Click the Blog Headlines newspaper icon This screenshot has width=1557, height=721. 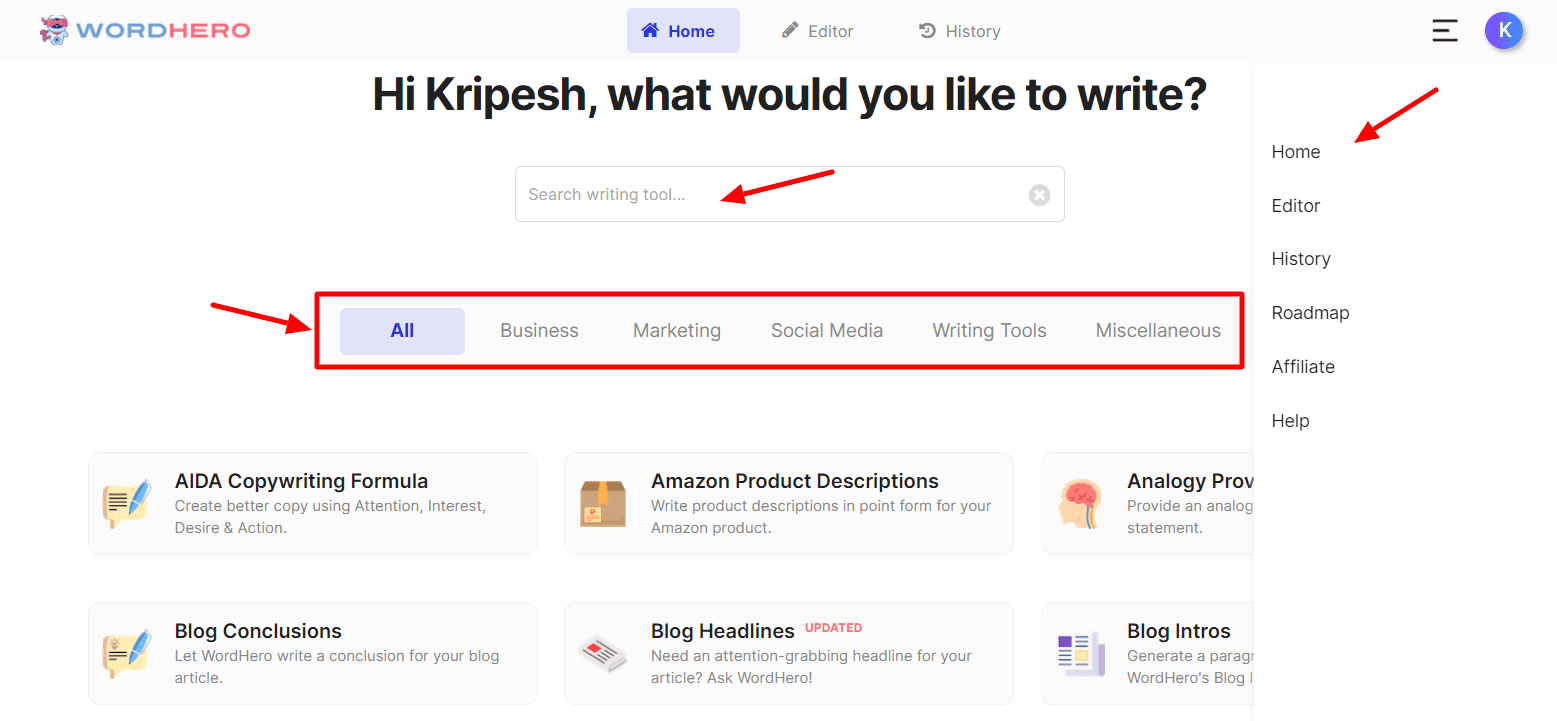click(x=603, y=653)
